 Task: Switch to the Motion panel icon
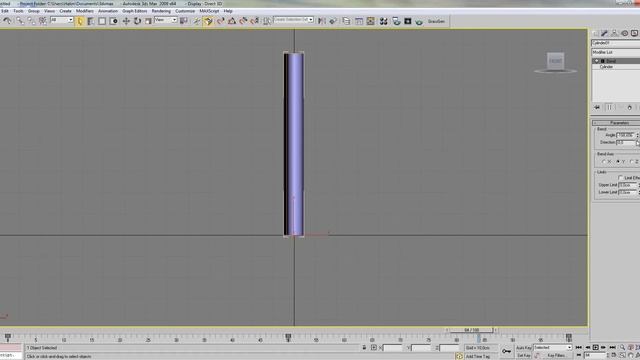tap(624, 33)
